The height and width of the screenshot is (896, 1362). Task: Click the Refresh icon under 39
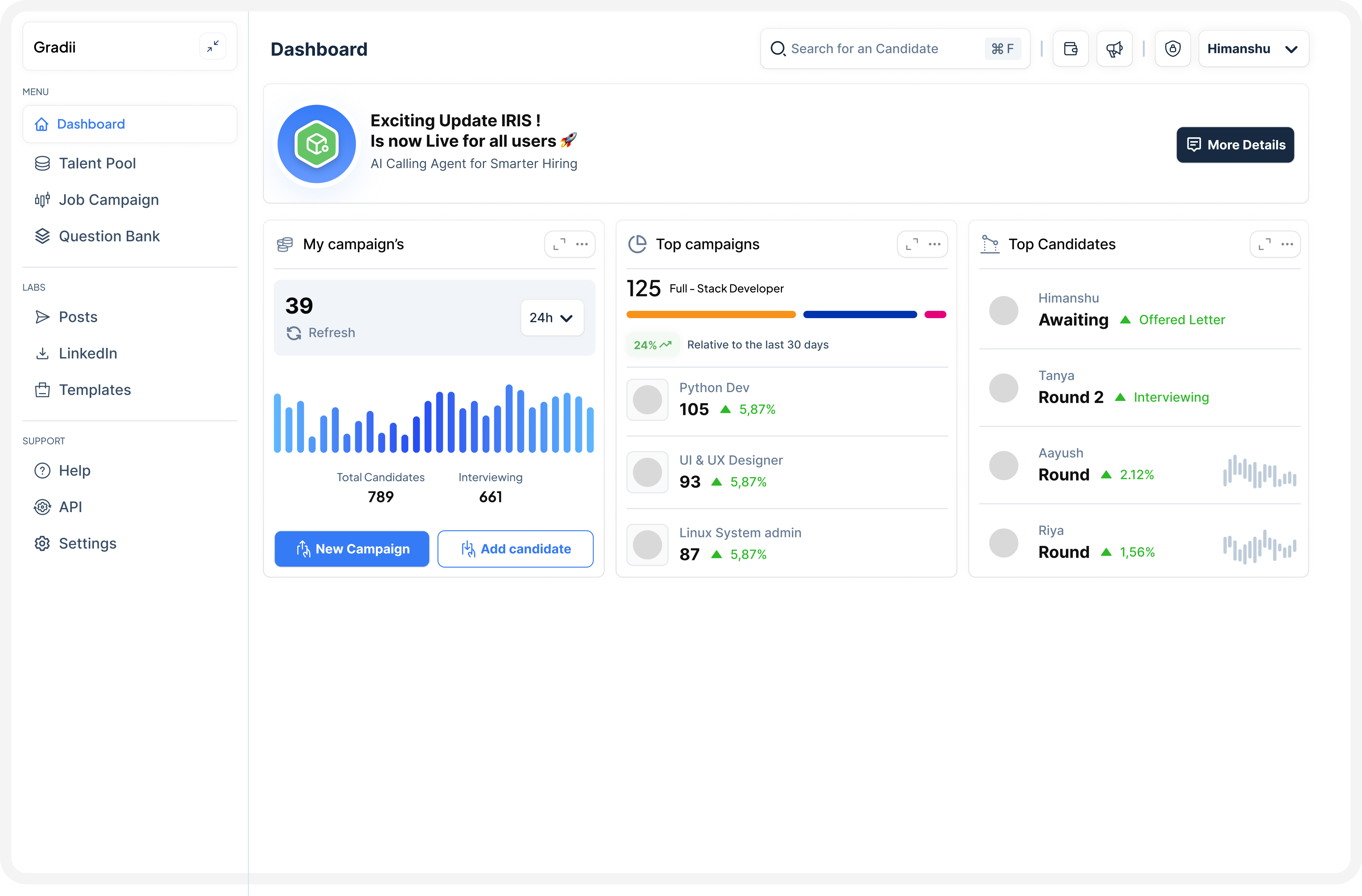[x=294, y=333]
